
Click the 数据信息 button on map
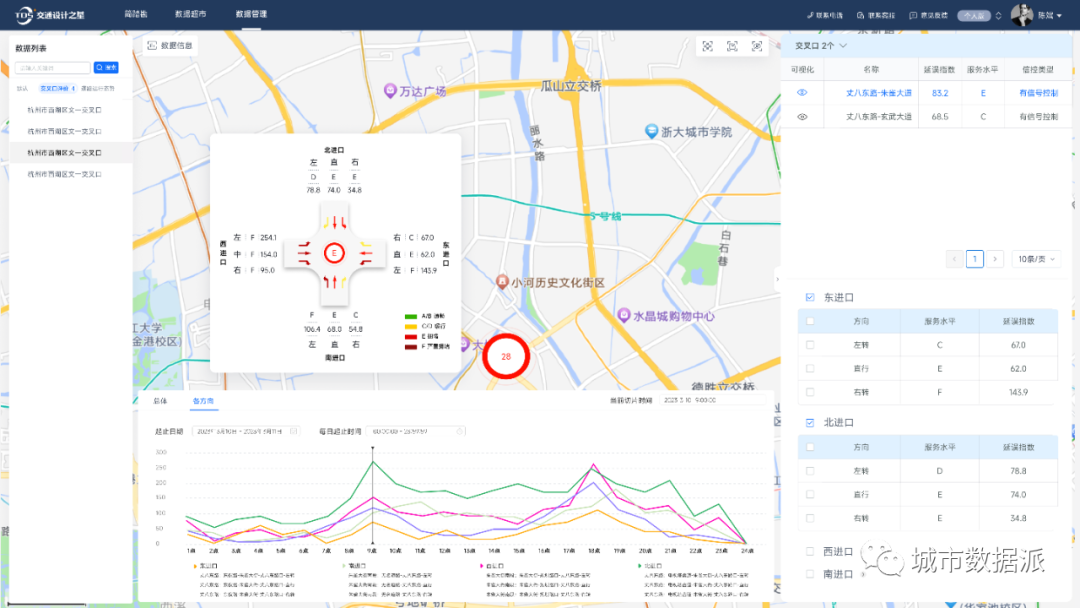[170, 45]
